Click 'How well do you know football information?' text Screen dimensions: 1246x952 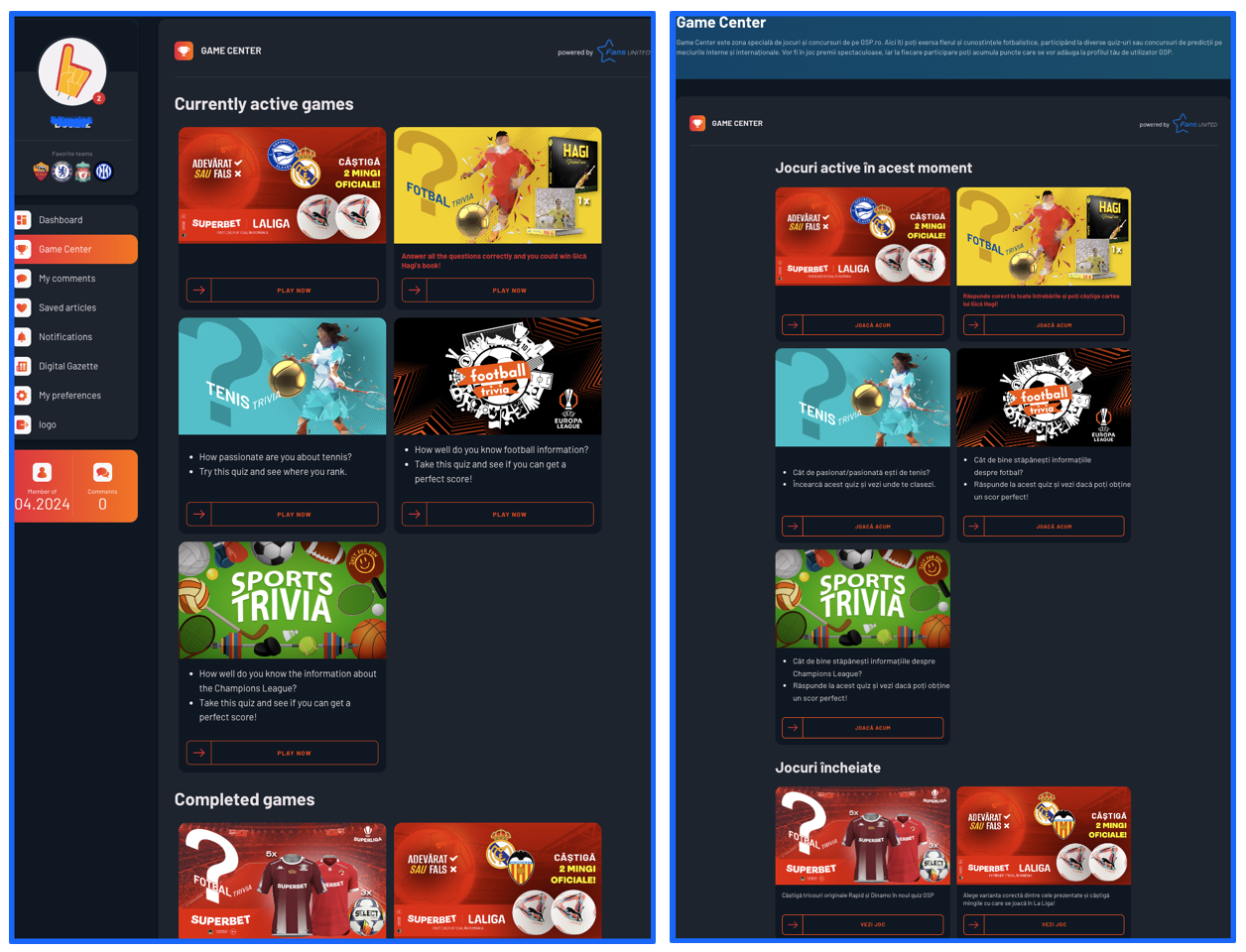[x=501, y=450]
